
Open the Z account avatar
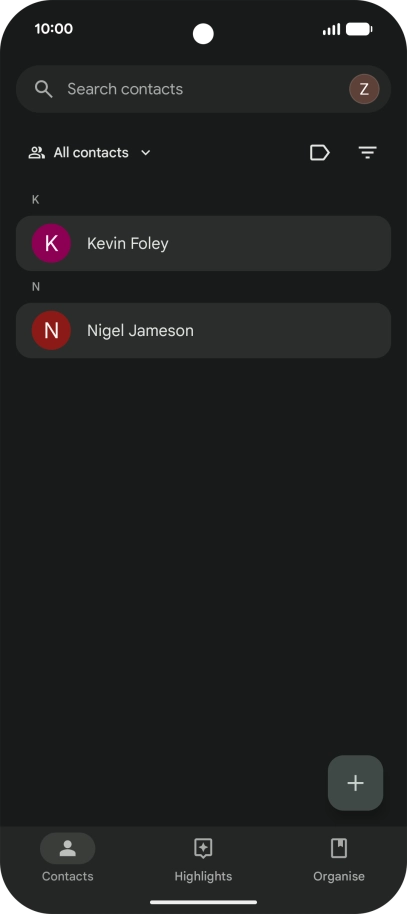click(364, 89)
